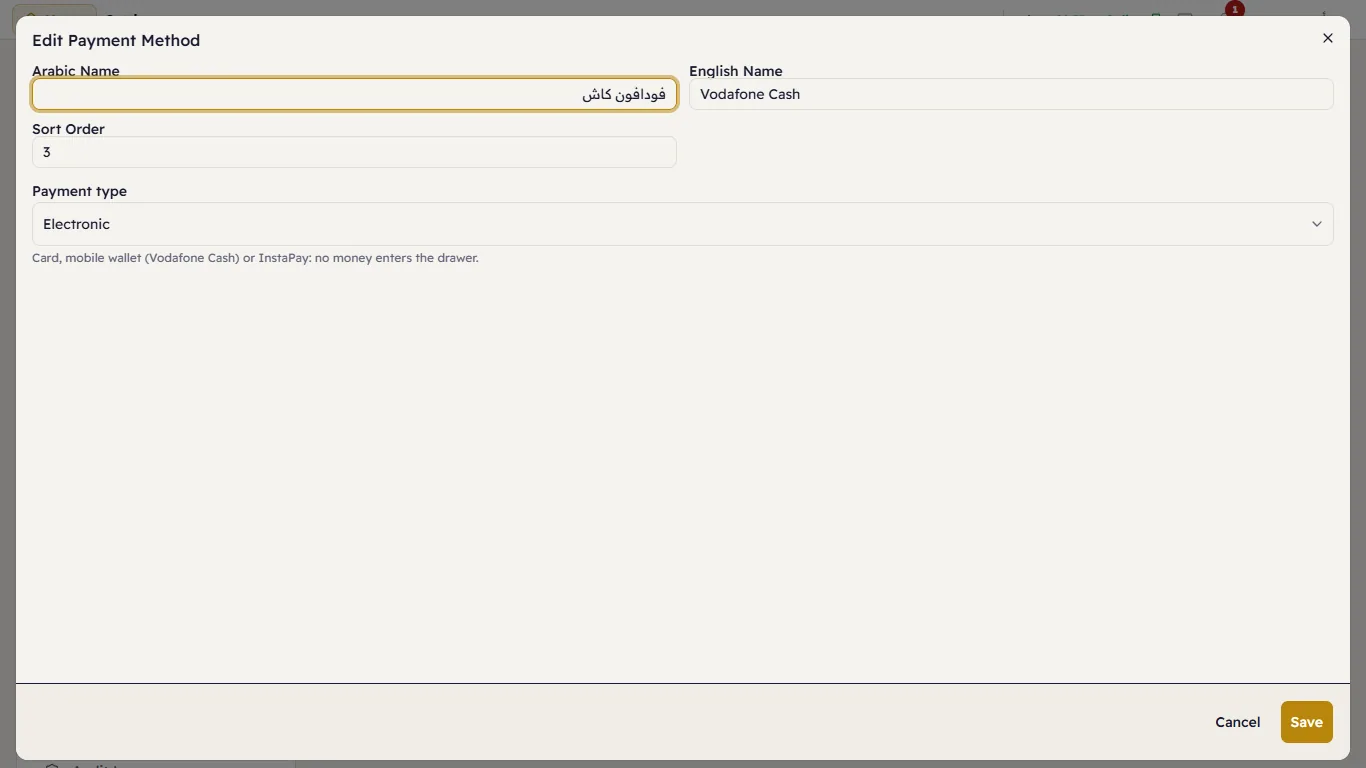Click the dimmed Home button behind the dialog
The image size is (1366, 768).
click(x=55, y=10)
